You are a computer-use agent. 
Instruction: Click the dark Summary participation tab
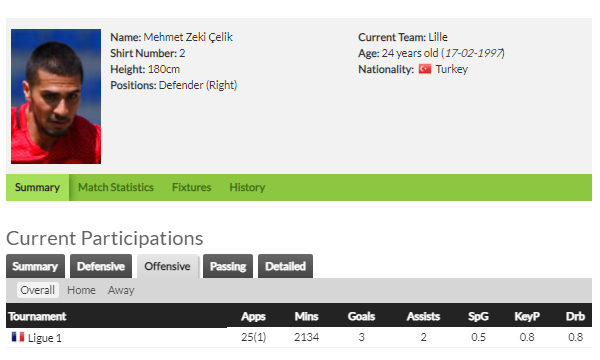point(35,266)
